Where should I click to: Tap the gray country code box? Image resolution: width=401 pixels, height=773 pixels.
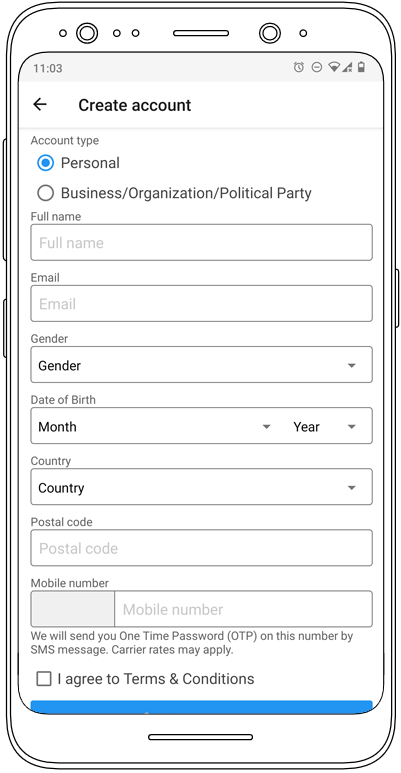(73, 609)
